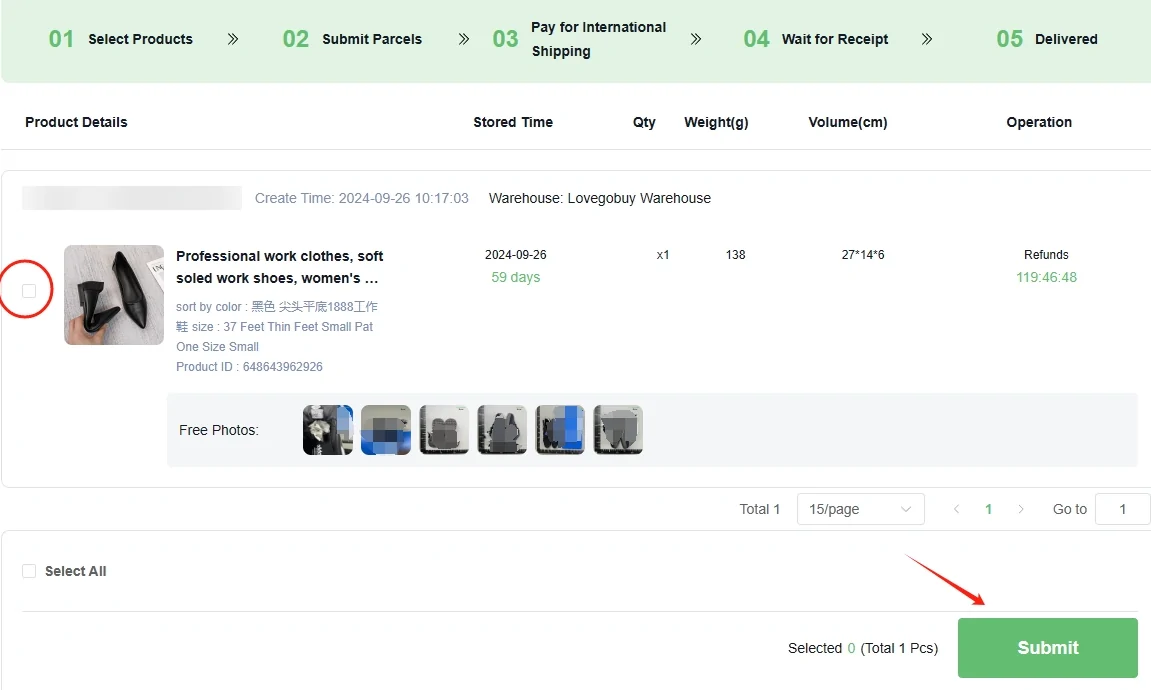
Task: Click the refund countdown 119:46:48
Action: pyautogui.click(x=1046, y=277)
